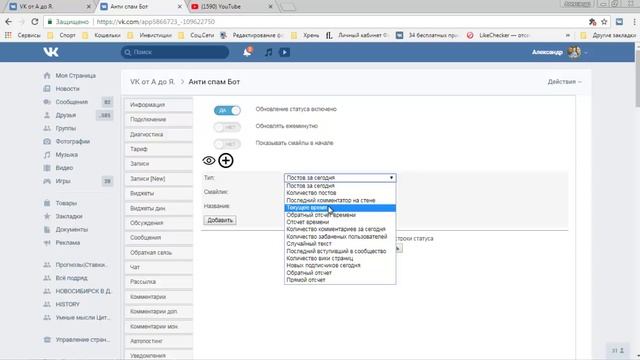Open Действия dropdown menu

pos(564,82)
